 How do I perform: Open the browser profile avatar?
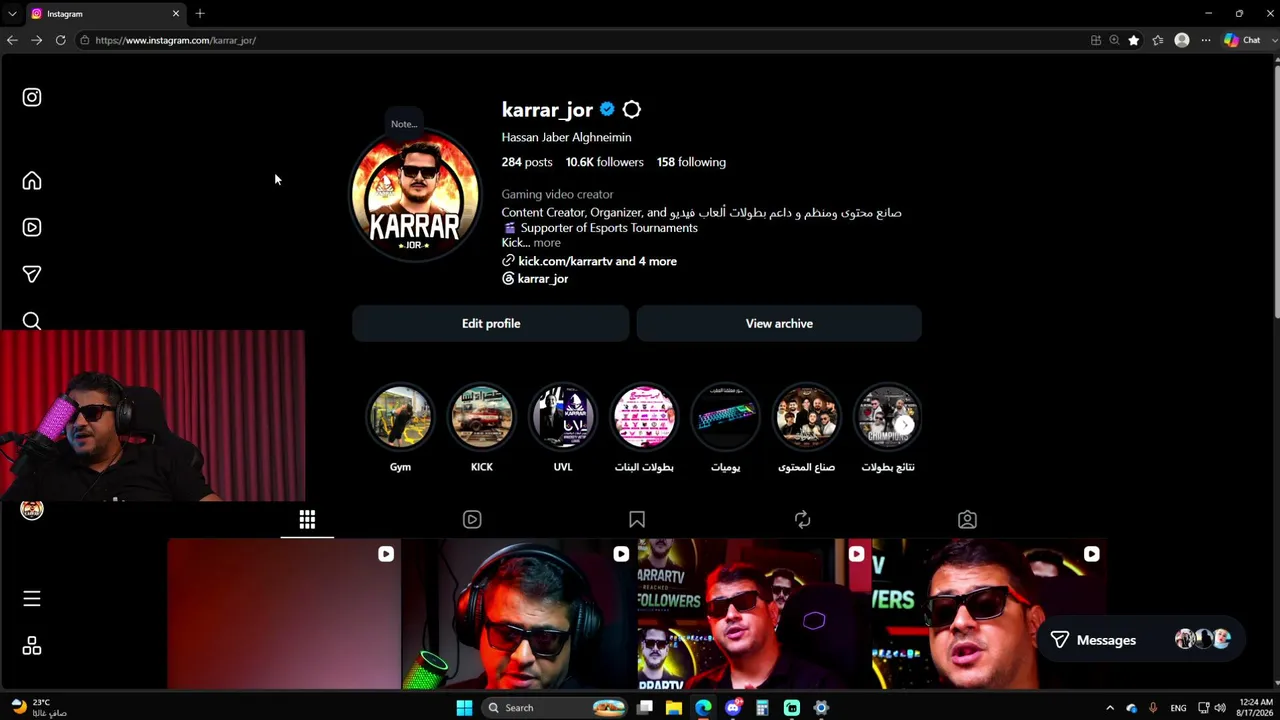[1182, 40]
